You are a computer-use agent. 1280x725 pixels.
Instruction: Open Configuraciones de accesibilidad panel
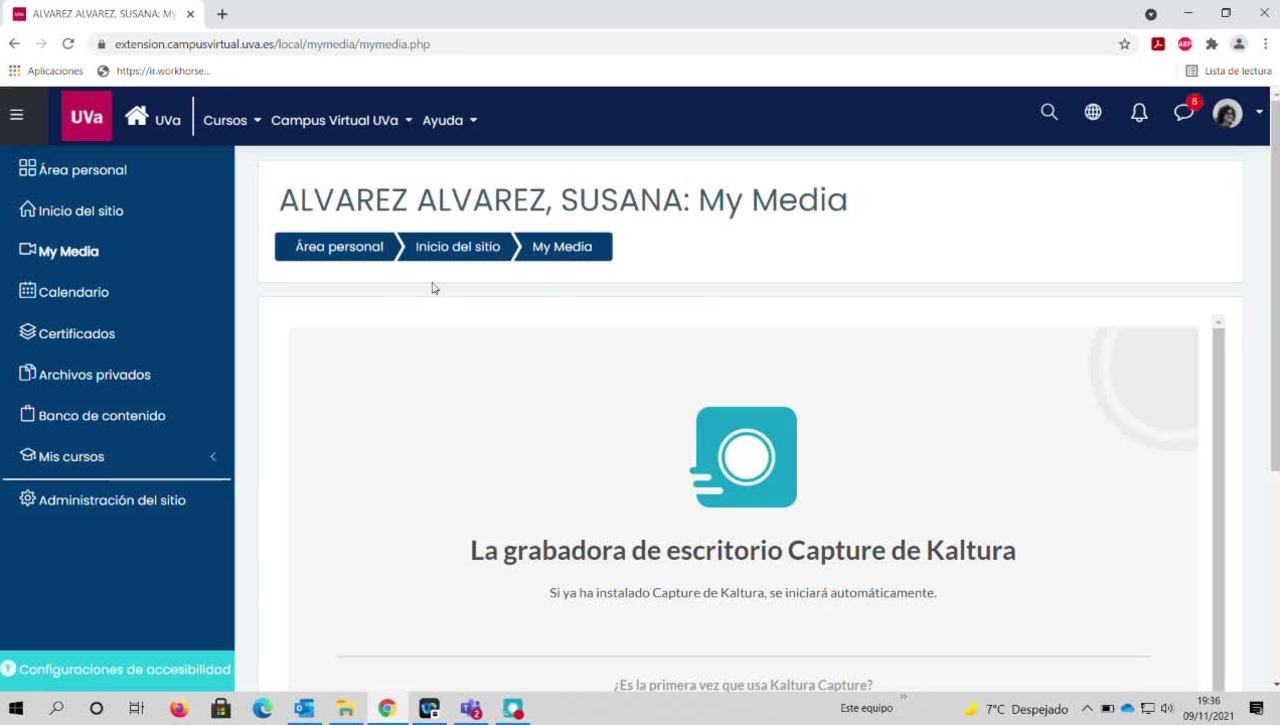coord(117,669)
